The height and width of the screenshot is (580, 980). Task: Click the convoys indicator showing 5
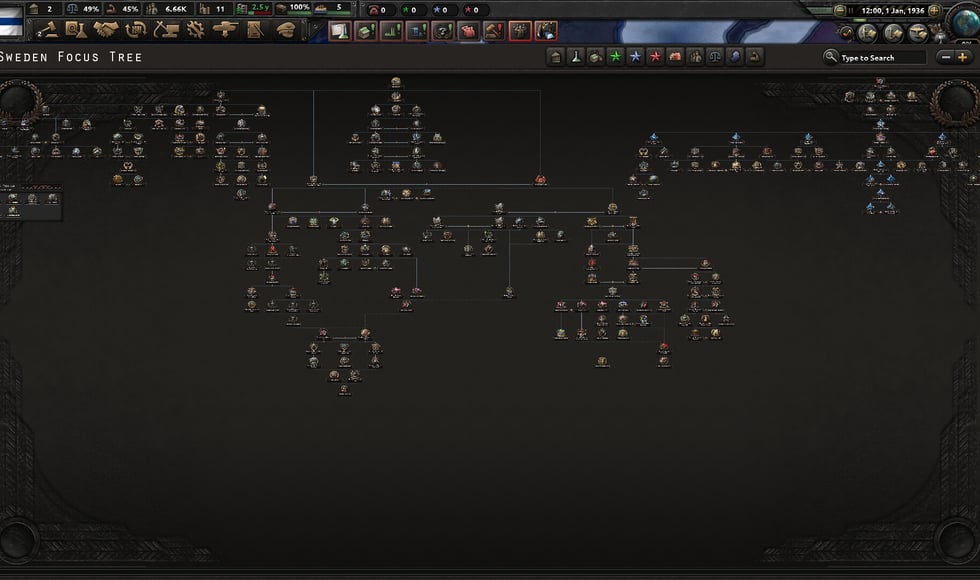click(332, 9)
